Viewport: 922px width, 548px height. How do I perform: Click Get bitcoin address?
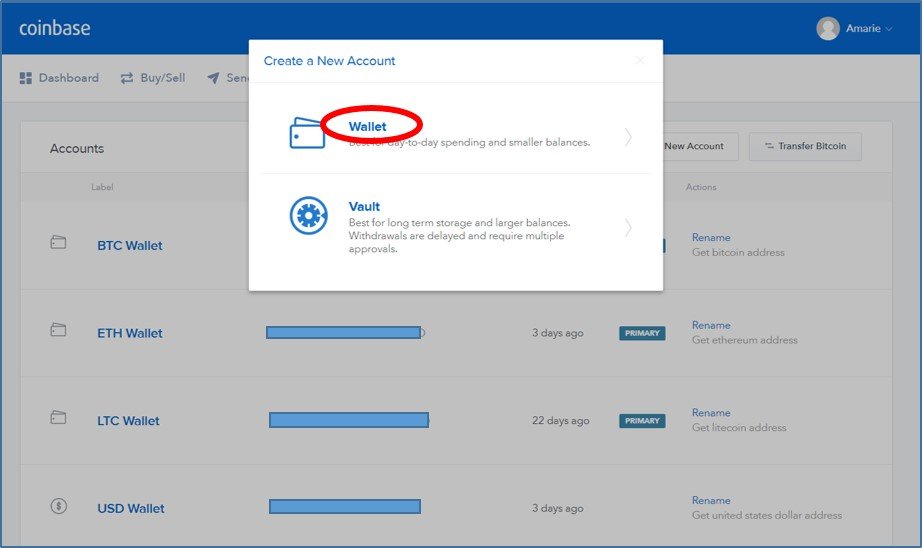tap(738, 252)
